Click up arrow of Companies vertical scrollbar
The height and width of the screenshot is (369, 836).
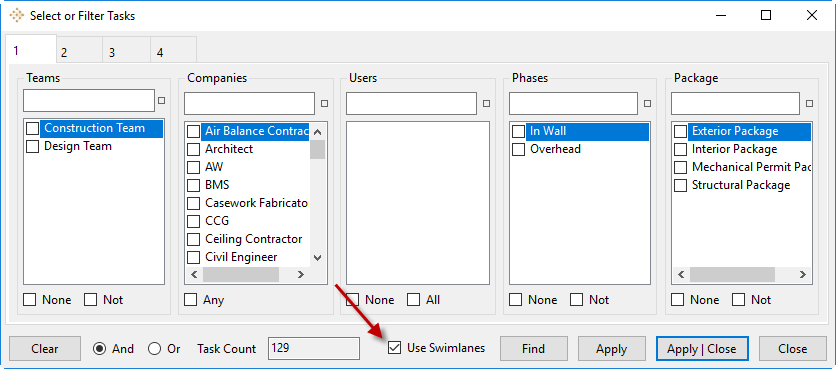point(318,132)
